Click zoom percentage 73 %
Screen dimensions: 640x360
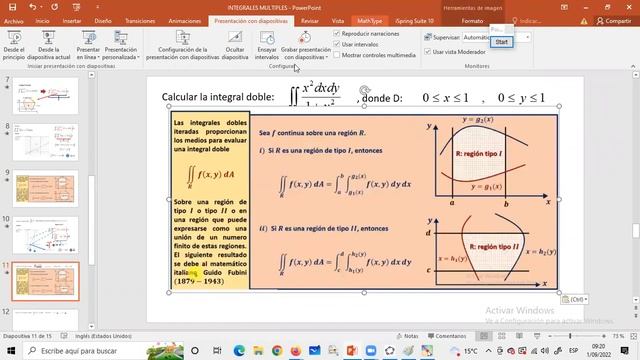[x=618, y=336]
